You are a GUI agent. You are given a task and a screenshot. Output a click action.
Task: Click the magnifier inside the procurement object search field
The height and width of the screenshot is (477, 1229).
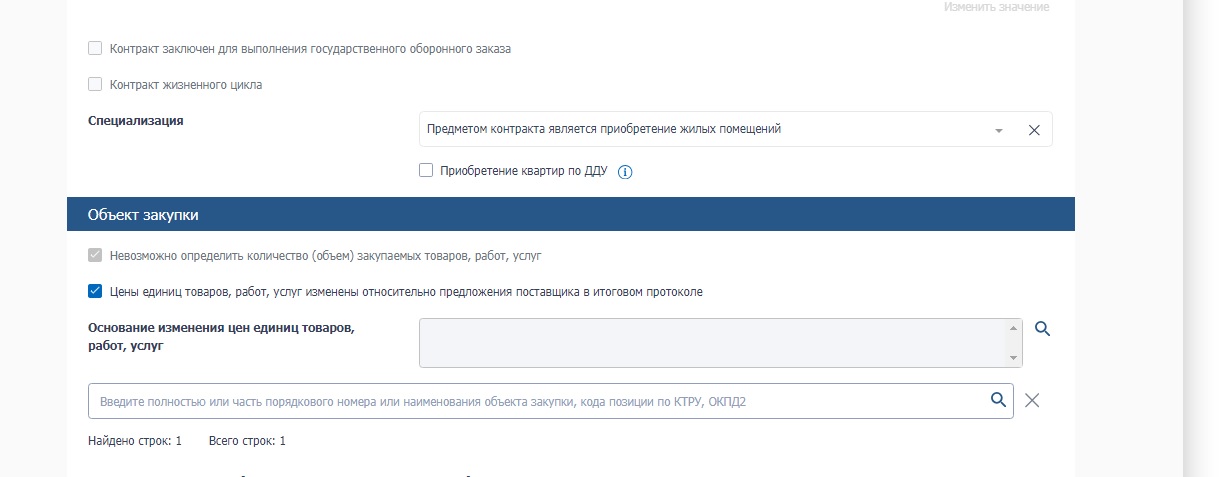(997, 400)
